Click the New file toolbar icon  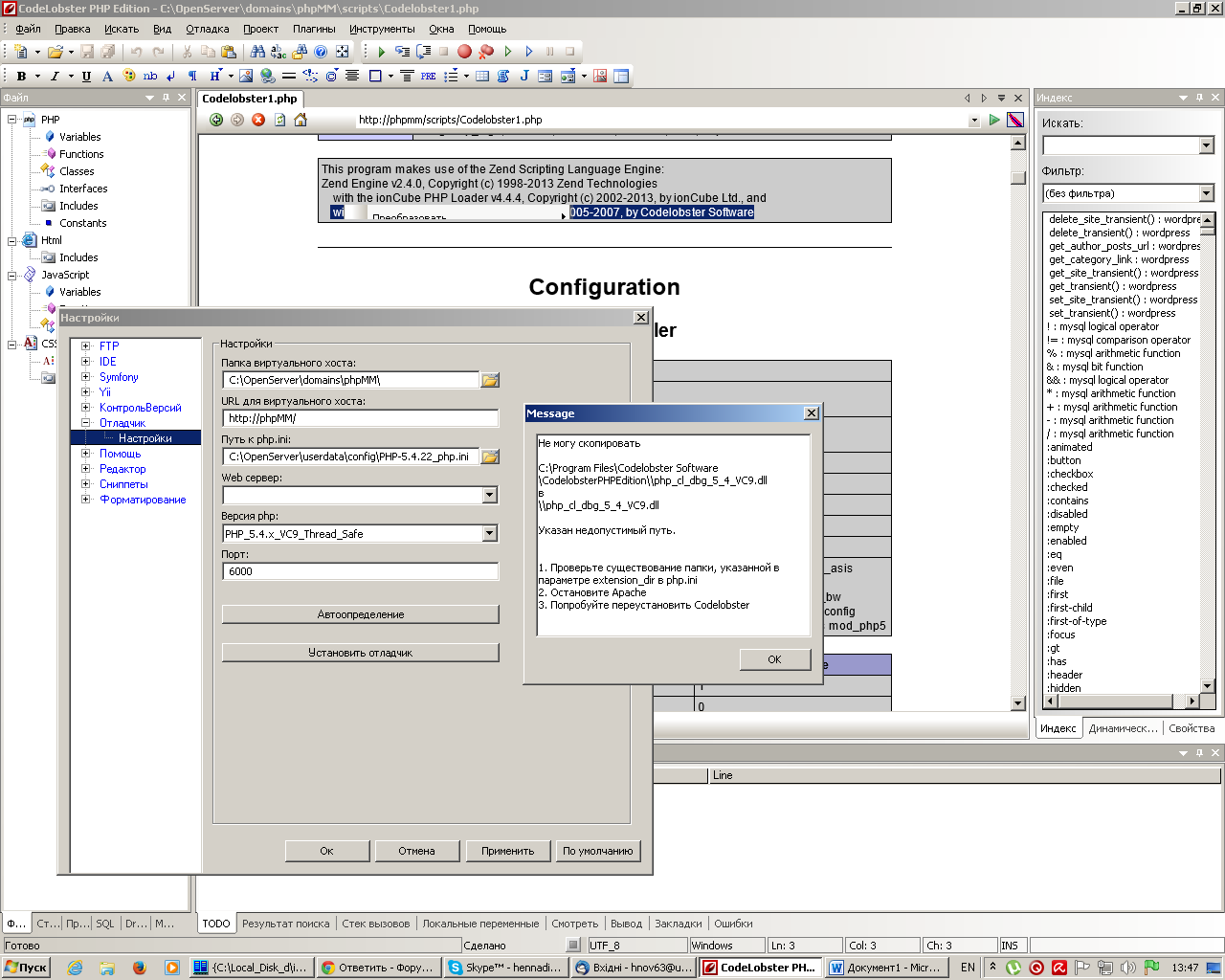click(x=21, y=52)
